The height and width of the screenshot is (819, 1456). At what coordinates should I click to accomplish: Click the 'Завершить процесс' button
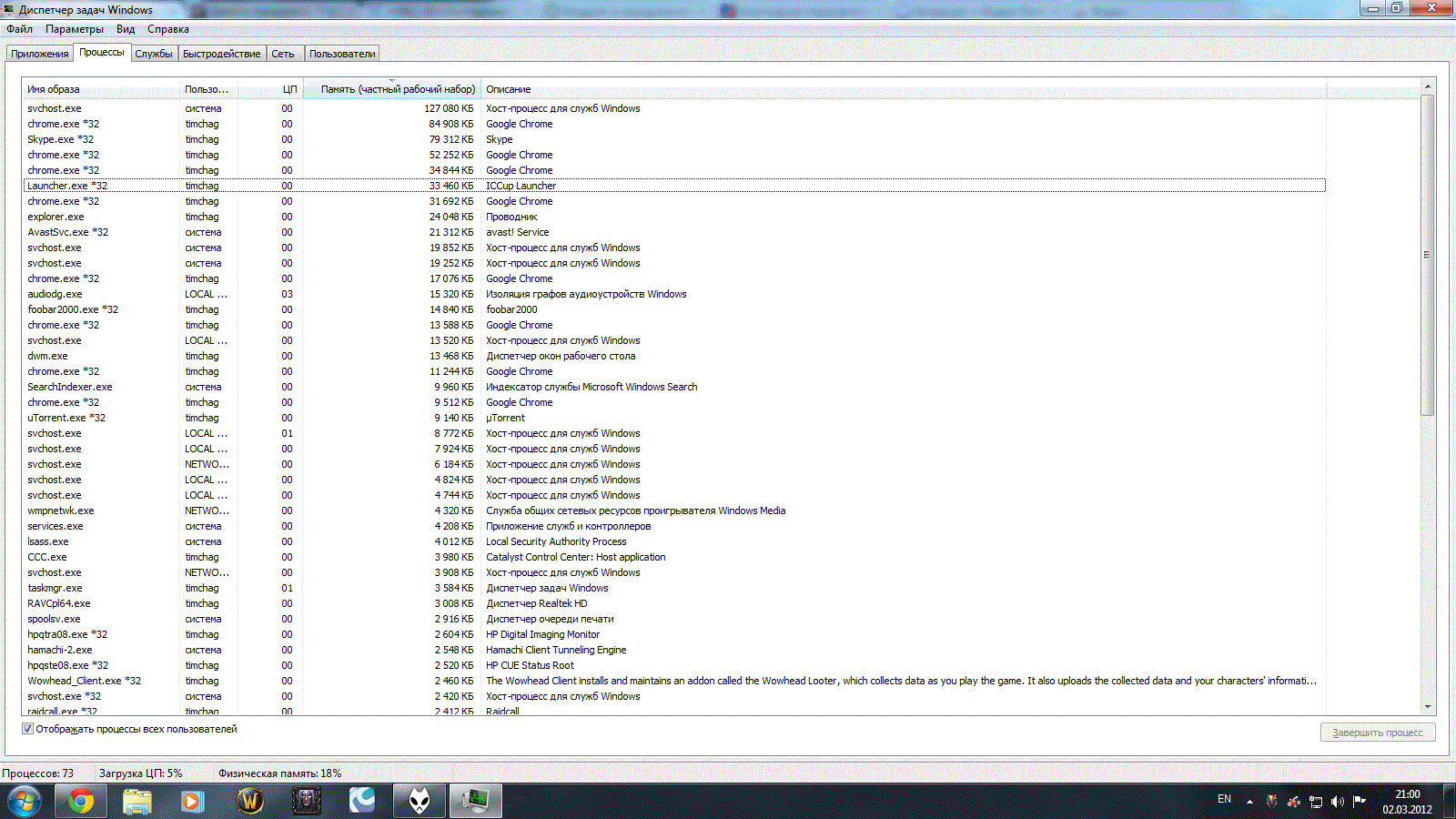[x=1378, y=733]
